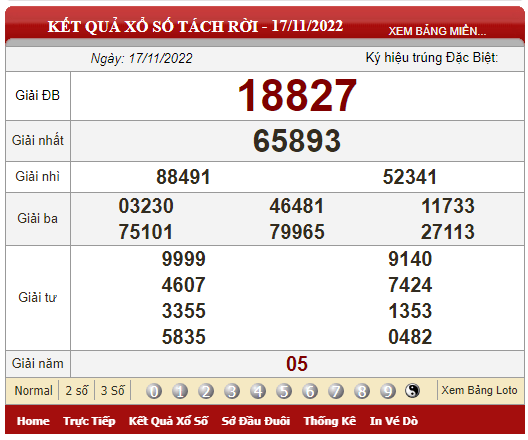This screenshot has width=528, height=440.
Task: Click the number 9 ball icon
Action: coord(388,391)
